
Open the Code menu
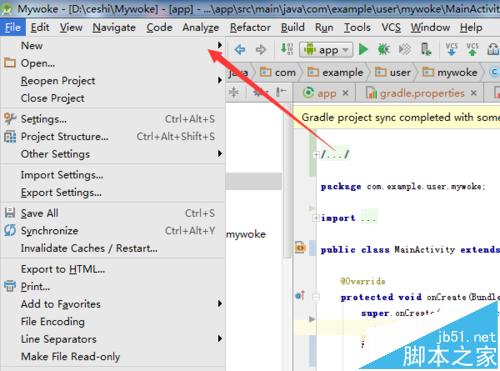[159, 27]
